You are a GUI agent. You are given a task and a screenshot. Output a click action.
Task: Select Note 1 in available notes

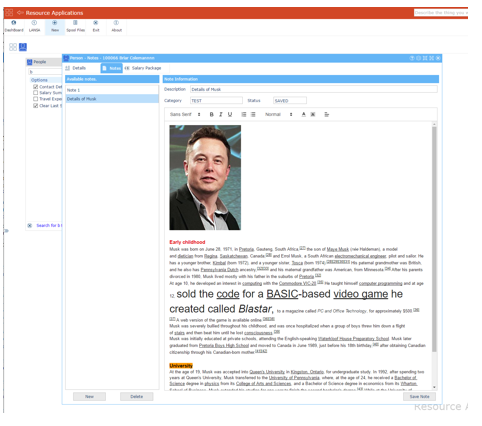(112, 90)
